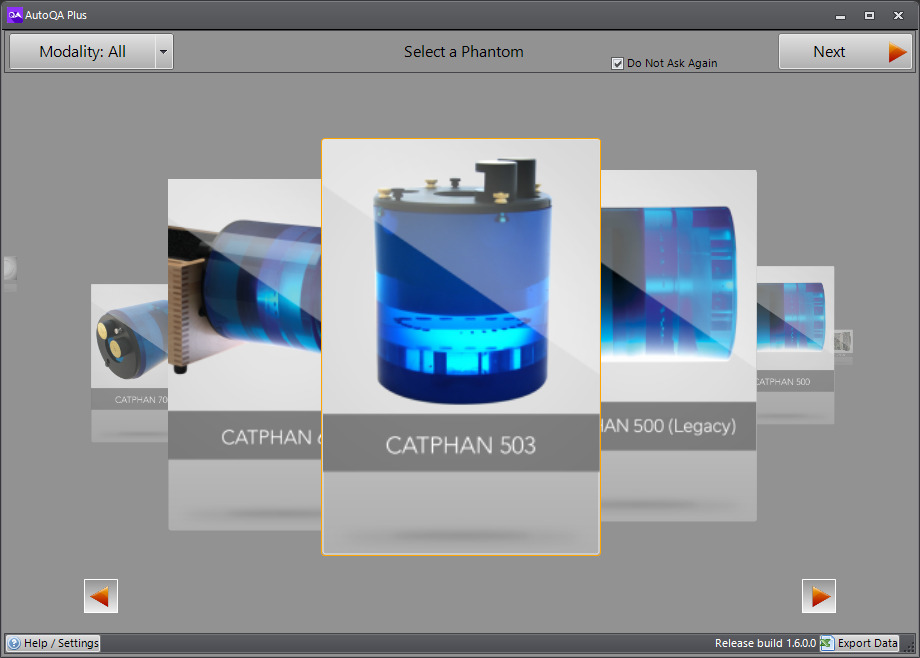This screenshot has width=920, height=658.
Task: Minimize the AutoQA Plus window
Action: [x=842, y=15]
